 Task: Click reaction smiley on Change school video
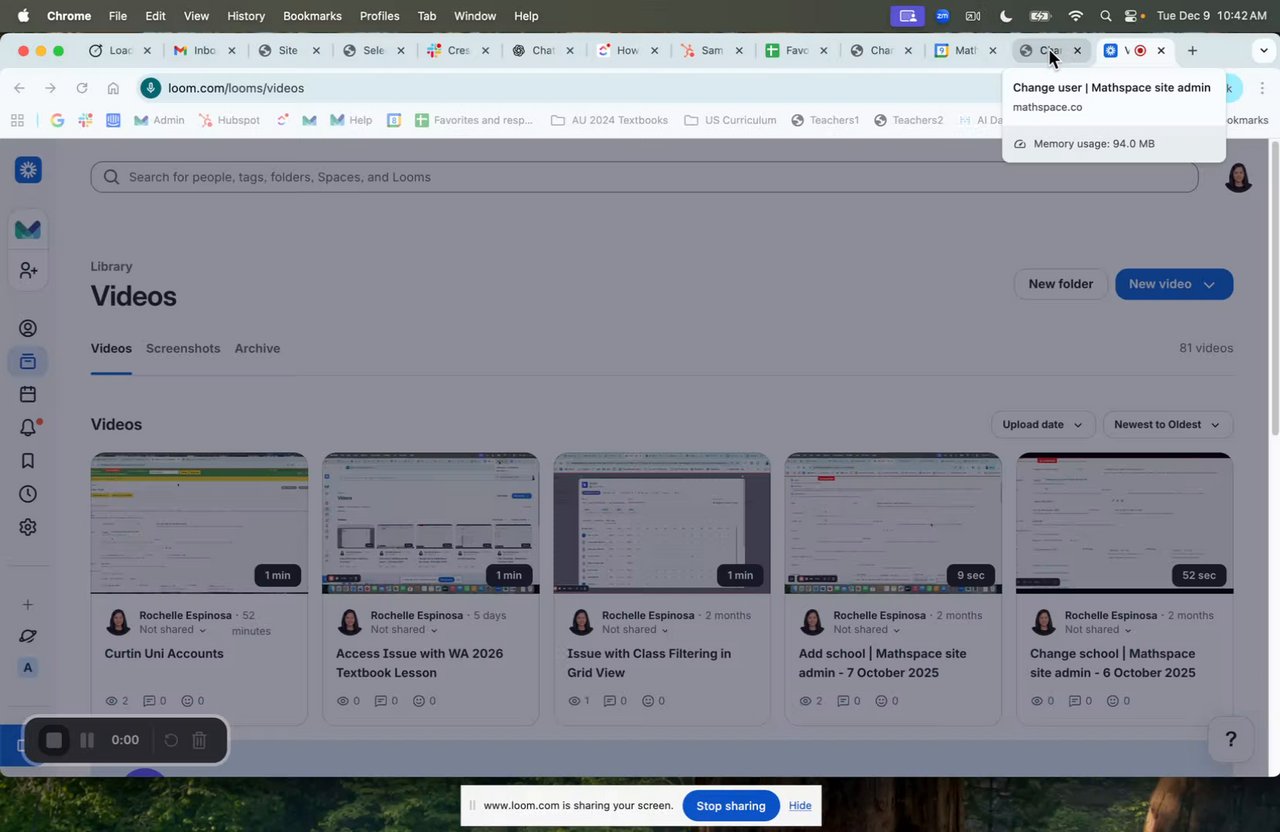click(x=1112, y=701)
